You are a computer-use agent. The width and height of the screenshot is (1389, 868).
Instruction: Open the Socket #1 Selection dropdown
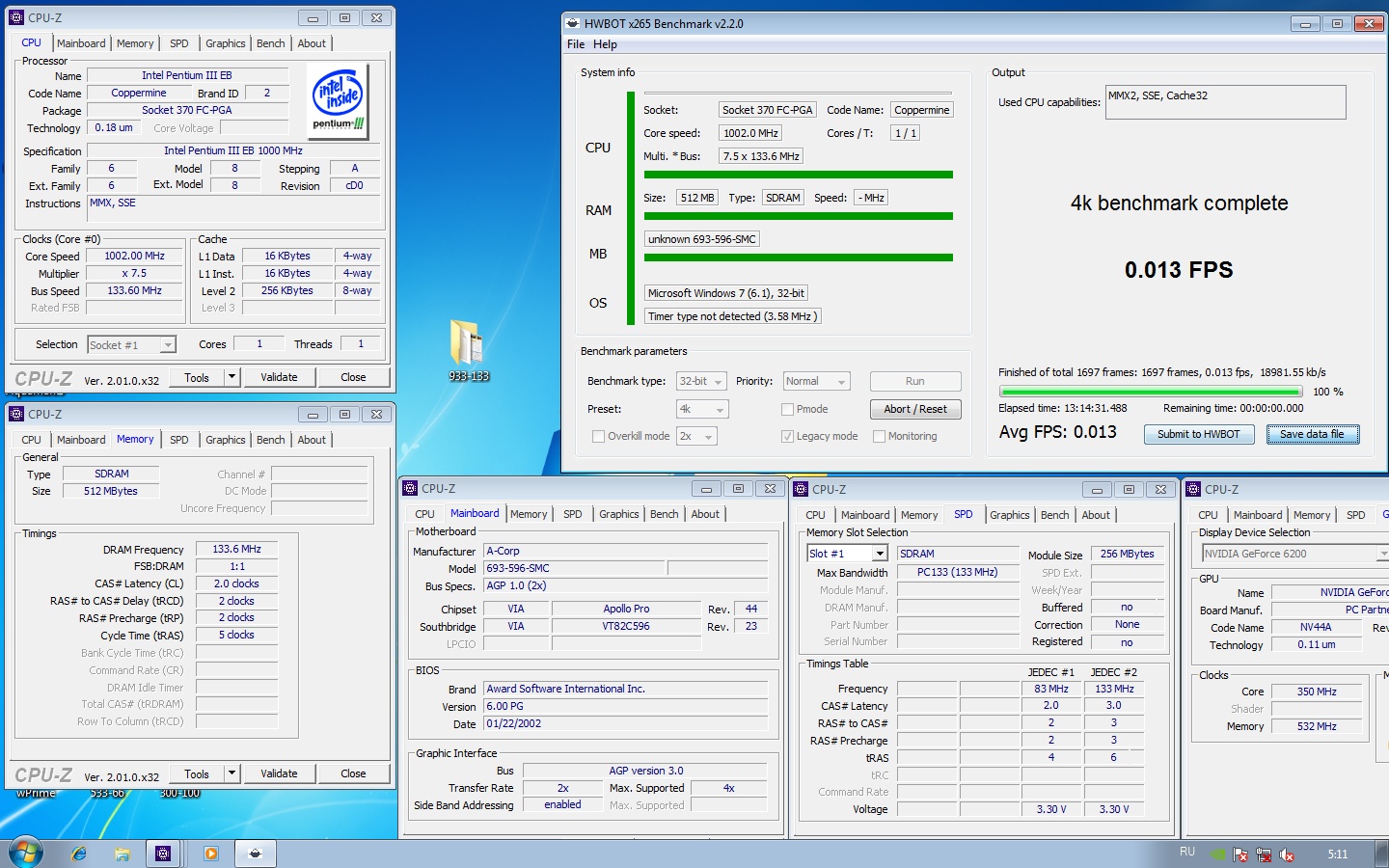[x=131, y=344]
